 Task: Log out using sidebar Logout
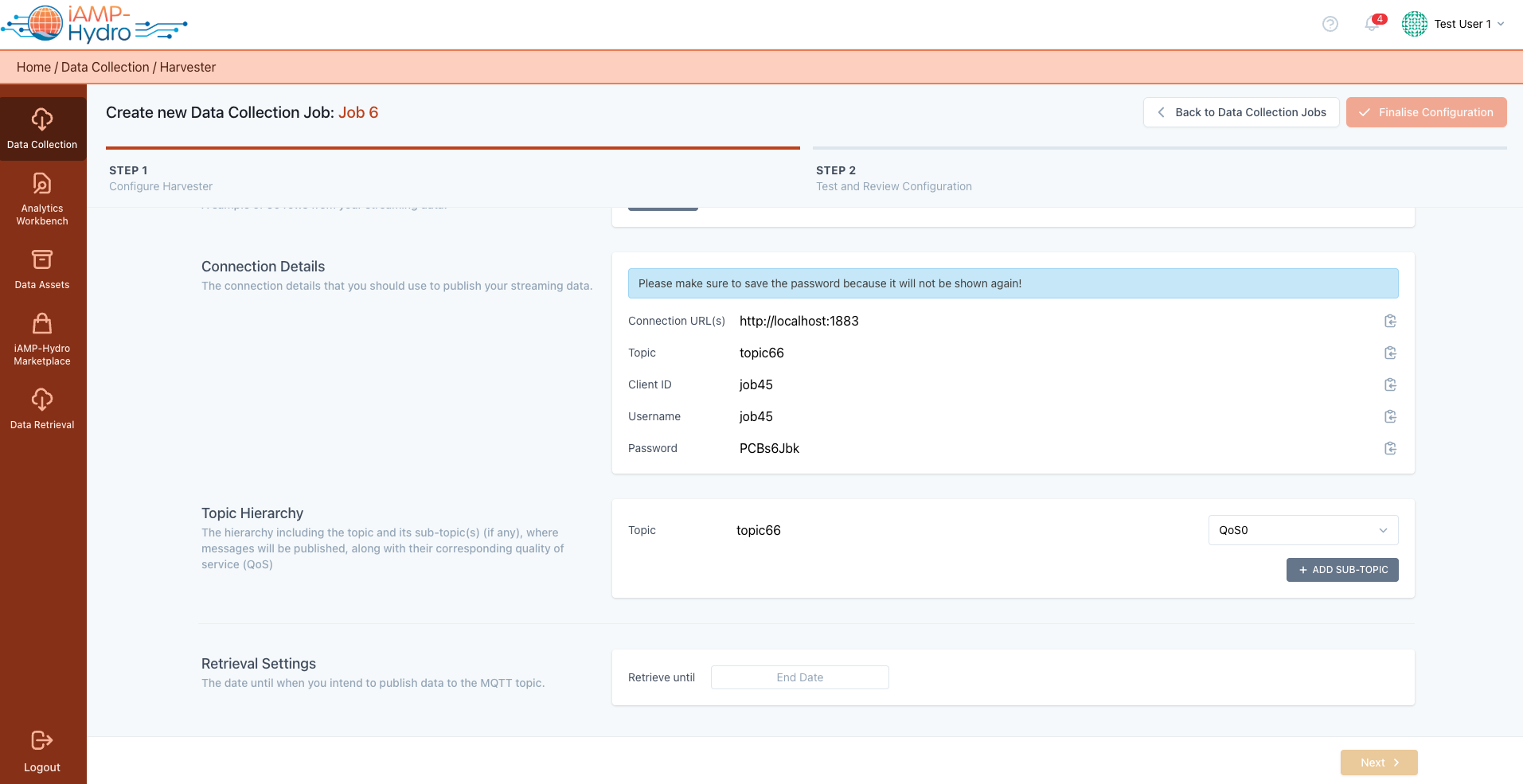pyautogui.click(x=42, y=751)
